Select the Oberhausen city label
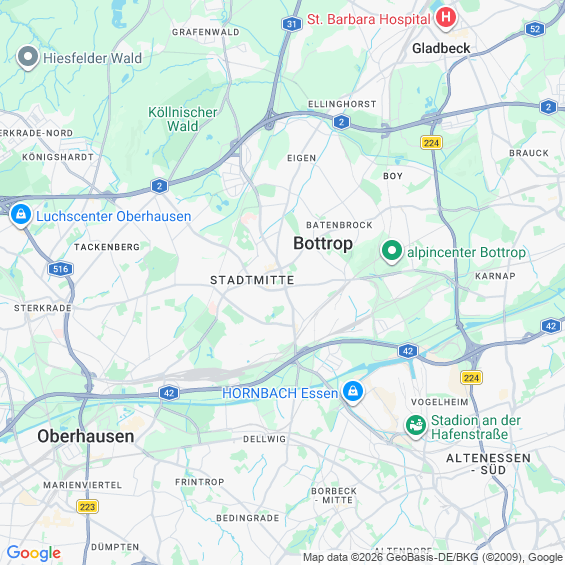The image size is (565, 565). 86,436
